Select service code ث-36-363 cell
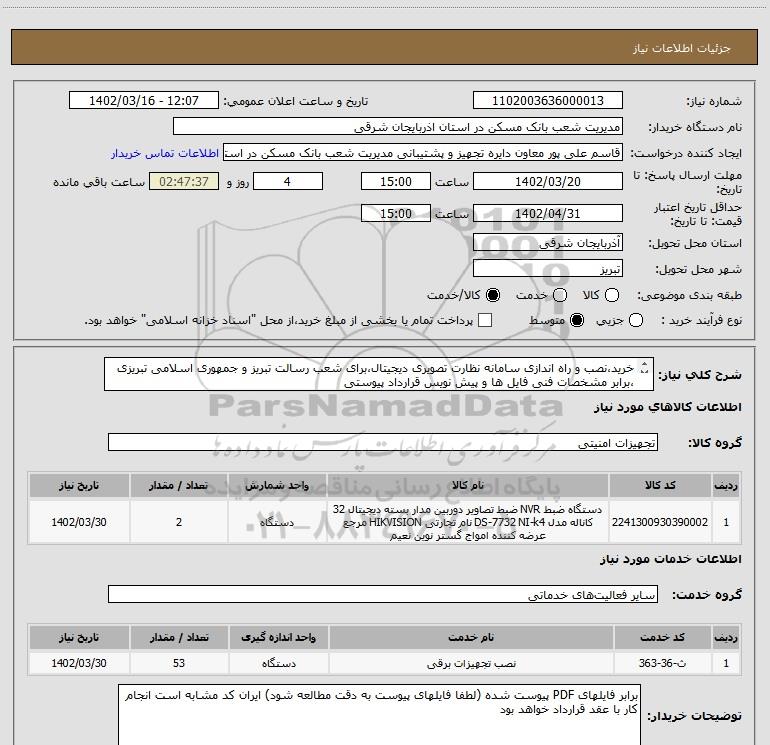Viewport: 770px width, 745px height. click(x=662, y=663)
